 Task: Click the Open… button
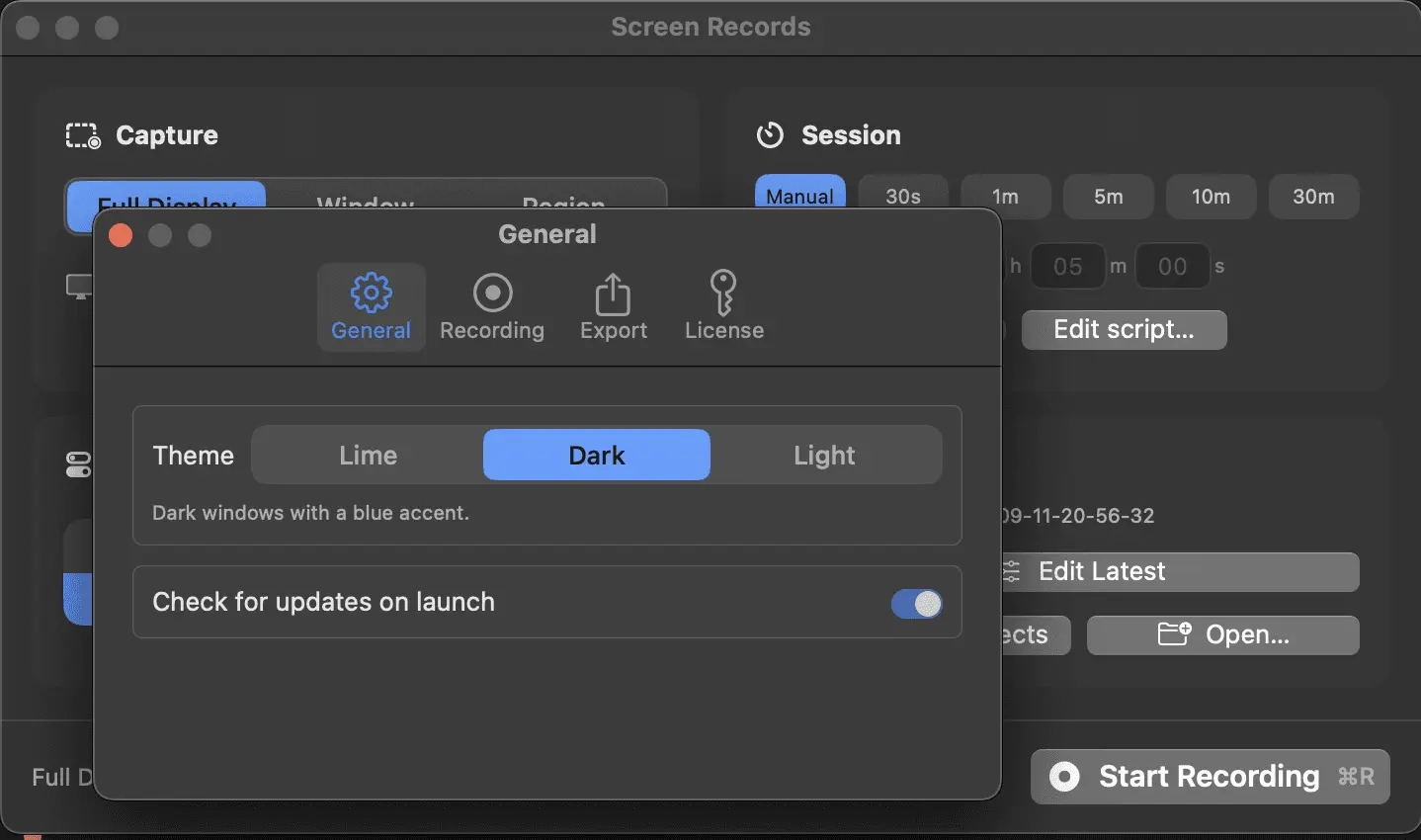coord(1223,635)
